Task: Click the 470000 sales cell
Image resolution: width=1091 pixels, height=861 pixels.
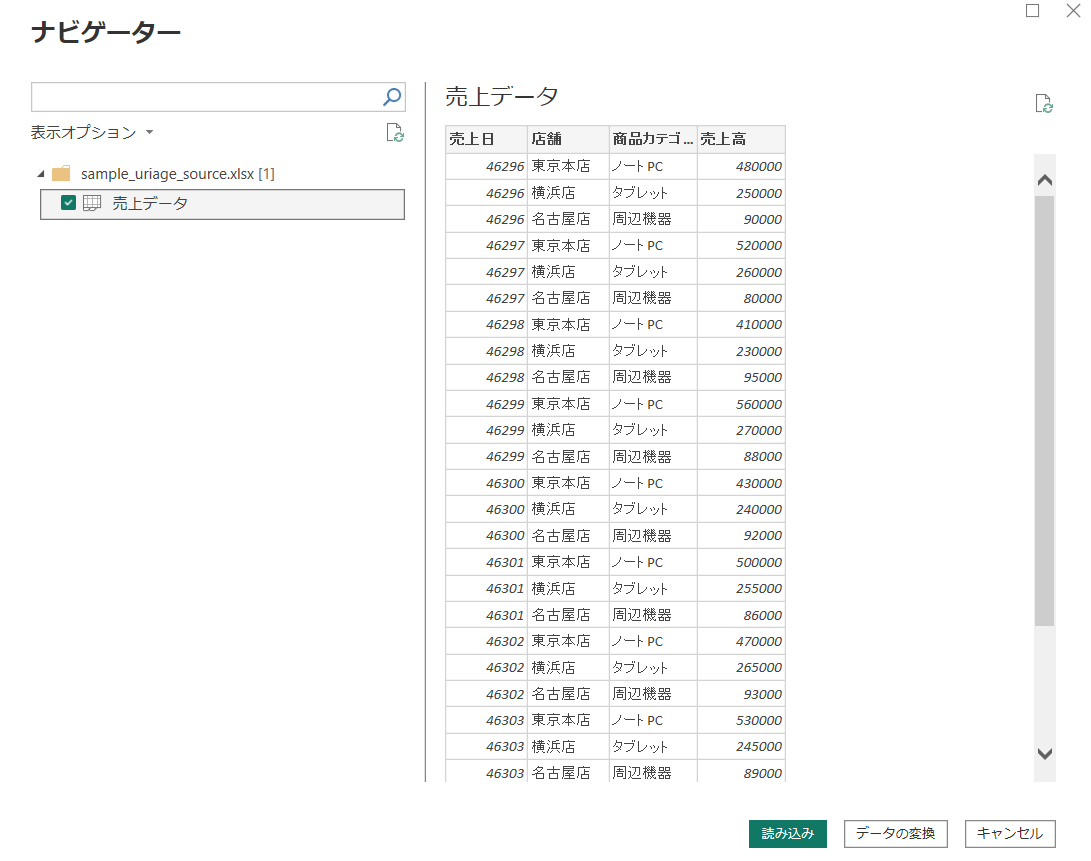Action: coord(741,641)
